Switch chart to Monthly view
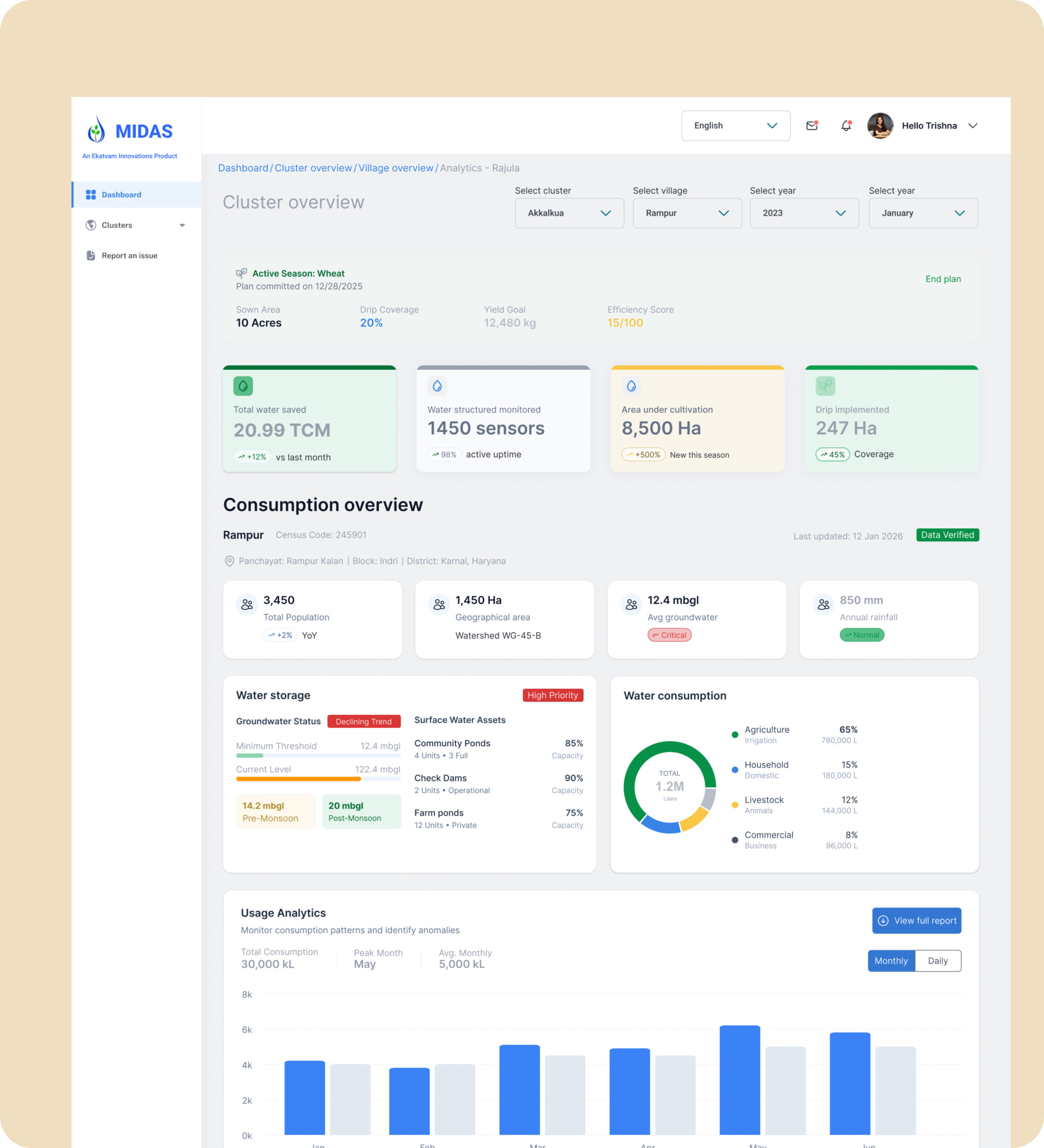 tap(891, 961)
